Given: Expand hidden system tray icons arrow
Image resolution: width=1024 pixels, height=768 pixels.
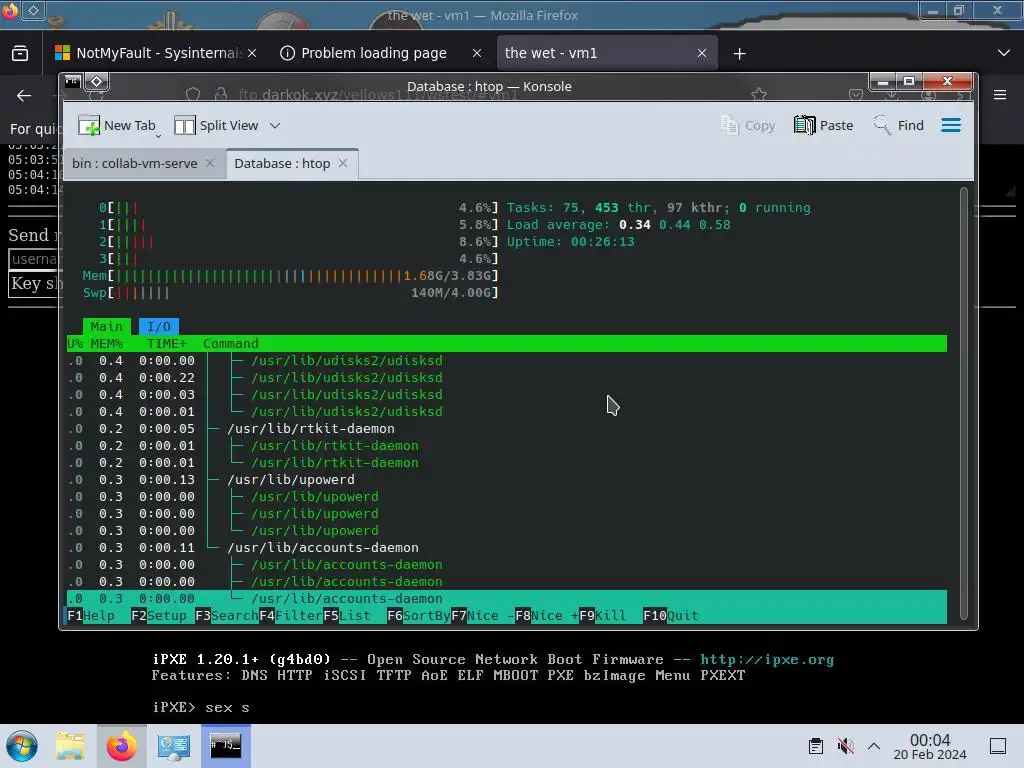Looking at the screenshot, I should (874, 746).
